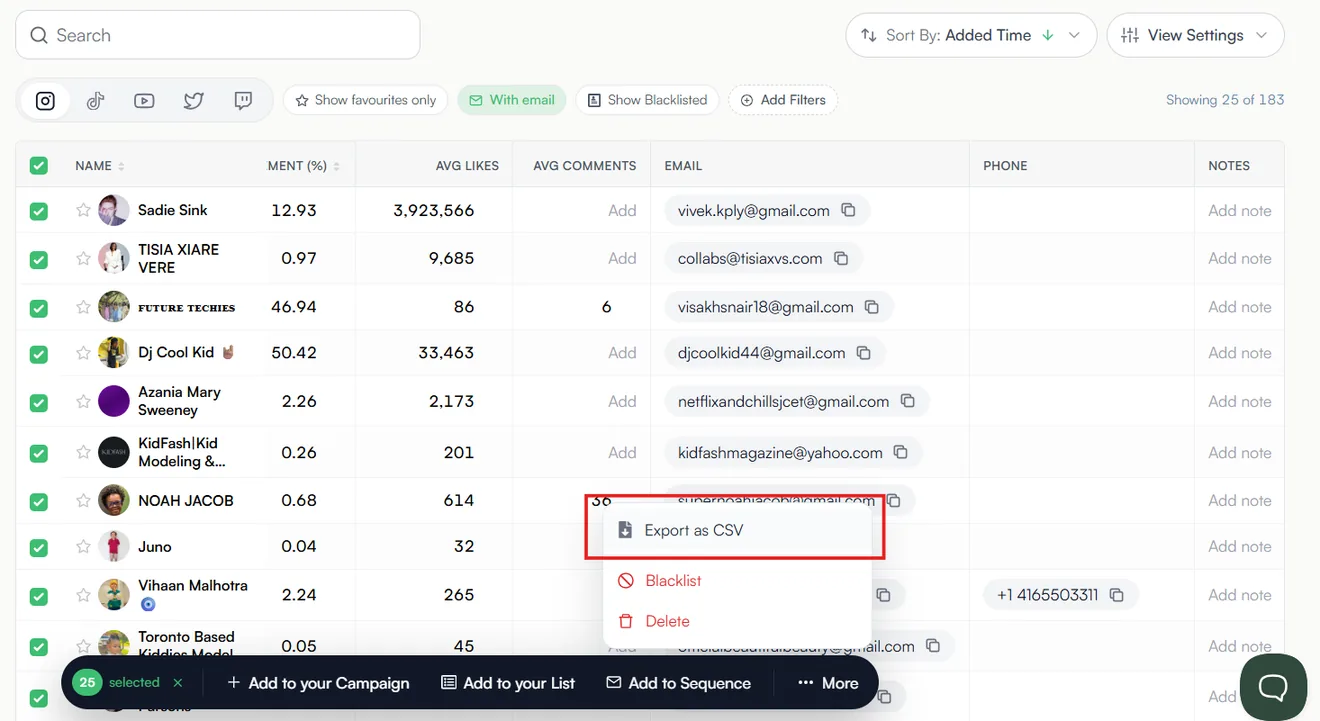This screenshot has width=1320, height=721.
Task: Click Add to your List
Action: pyautogui.click(x=508, y=683)
